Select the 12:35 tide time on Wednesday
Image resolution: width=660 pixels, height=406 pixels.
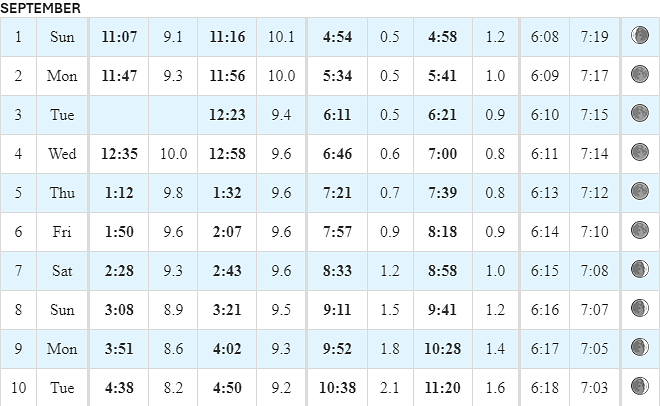119,154
